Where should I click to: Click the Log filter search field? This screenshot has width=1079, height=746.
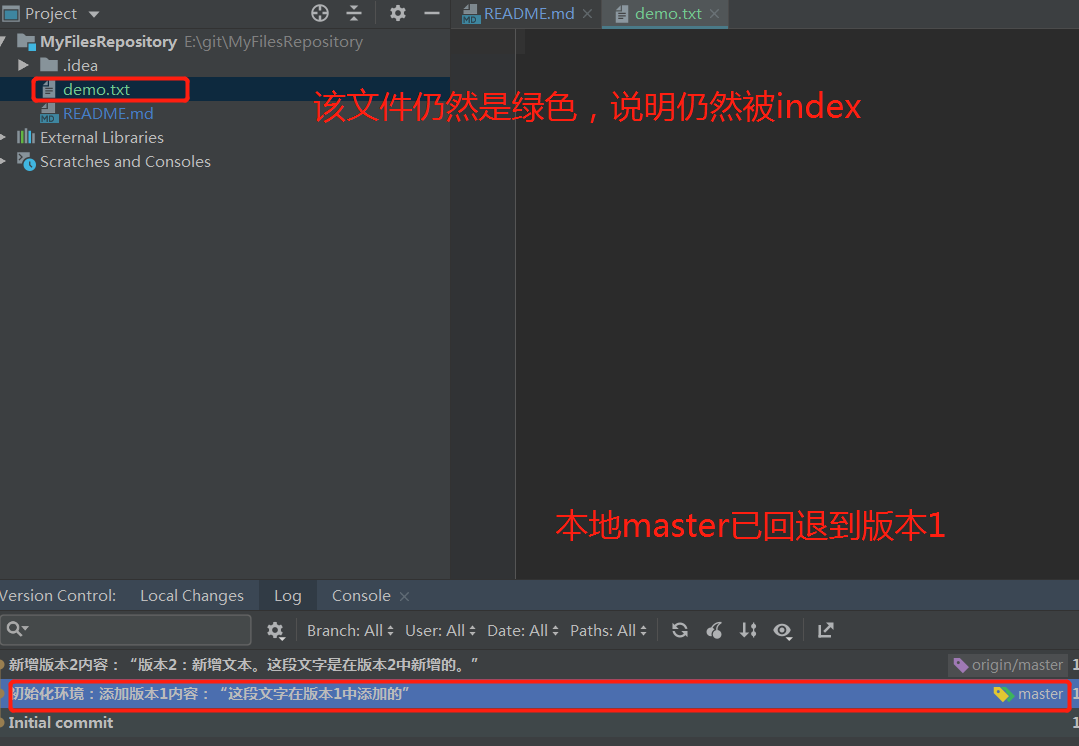[x=127, y=630]
